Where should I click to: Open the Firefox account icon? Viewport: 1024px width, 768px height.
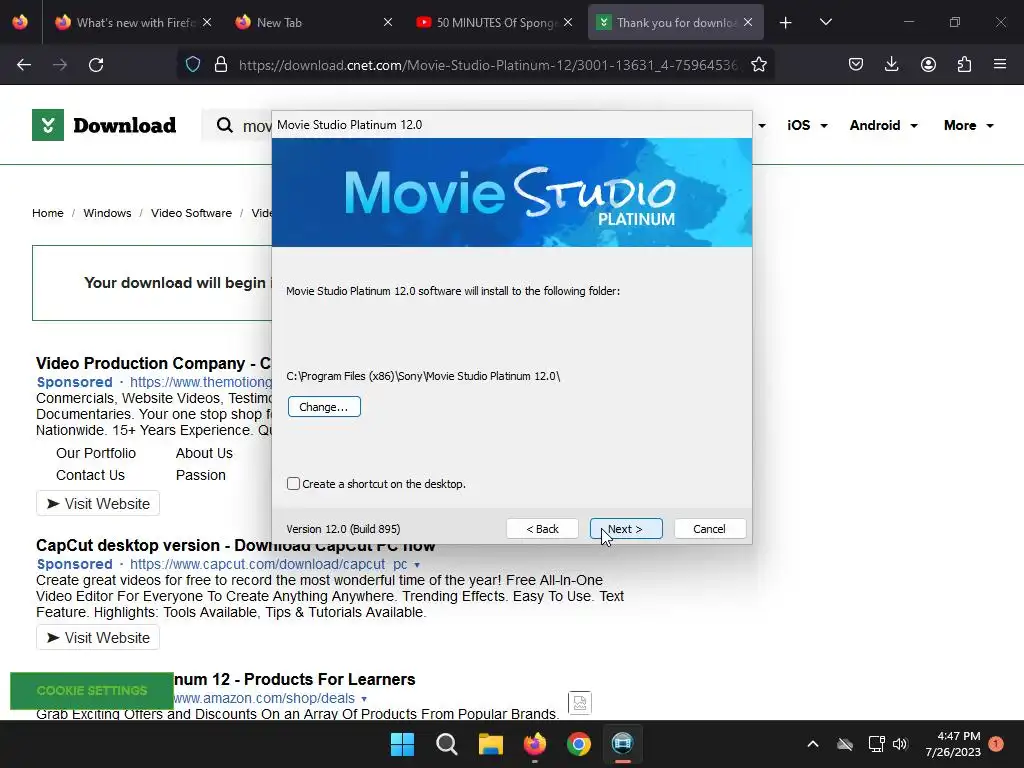coord(928,65)
